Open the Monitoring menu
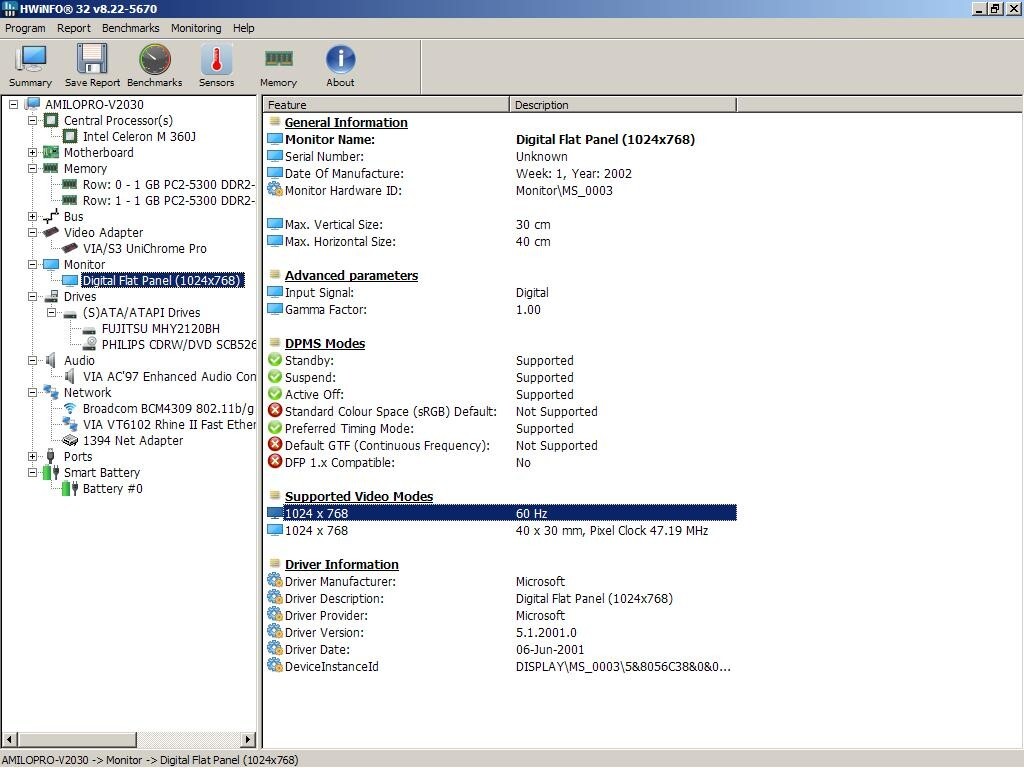The height and width of the screenshot is (768, 1024). click(196, 28)
